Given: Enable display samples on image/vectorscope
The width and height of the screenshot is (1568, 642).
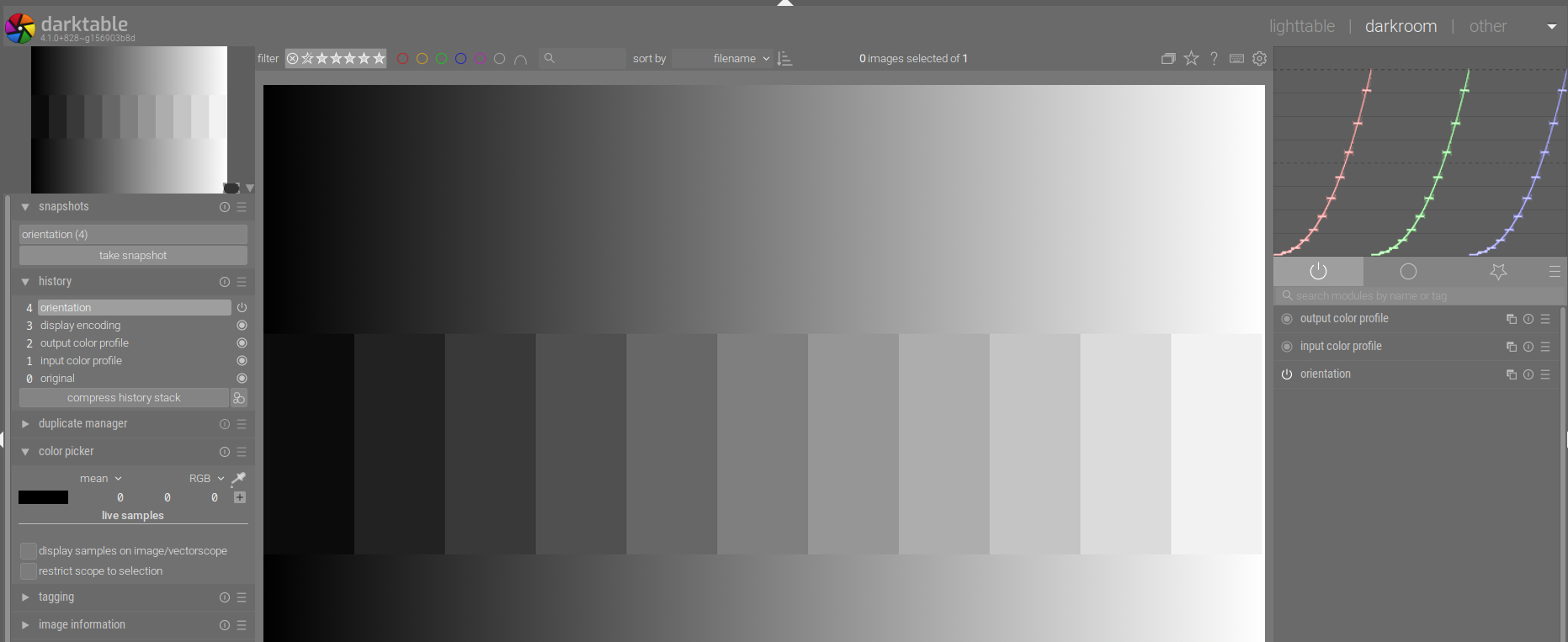Looking at the screenshot, I should coord(28,550).
